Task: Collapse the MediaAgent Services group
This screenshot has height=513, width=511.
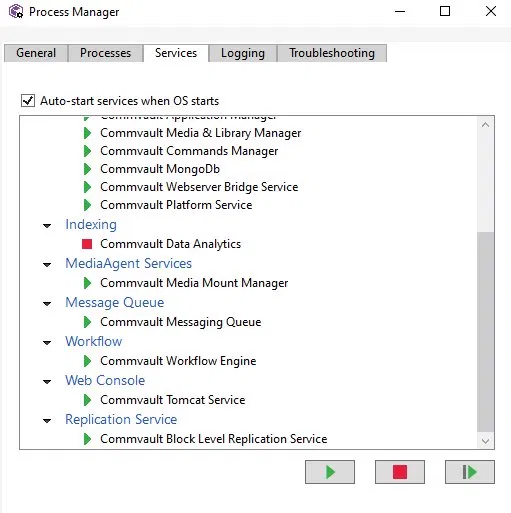Action: coord(47,265)
